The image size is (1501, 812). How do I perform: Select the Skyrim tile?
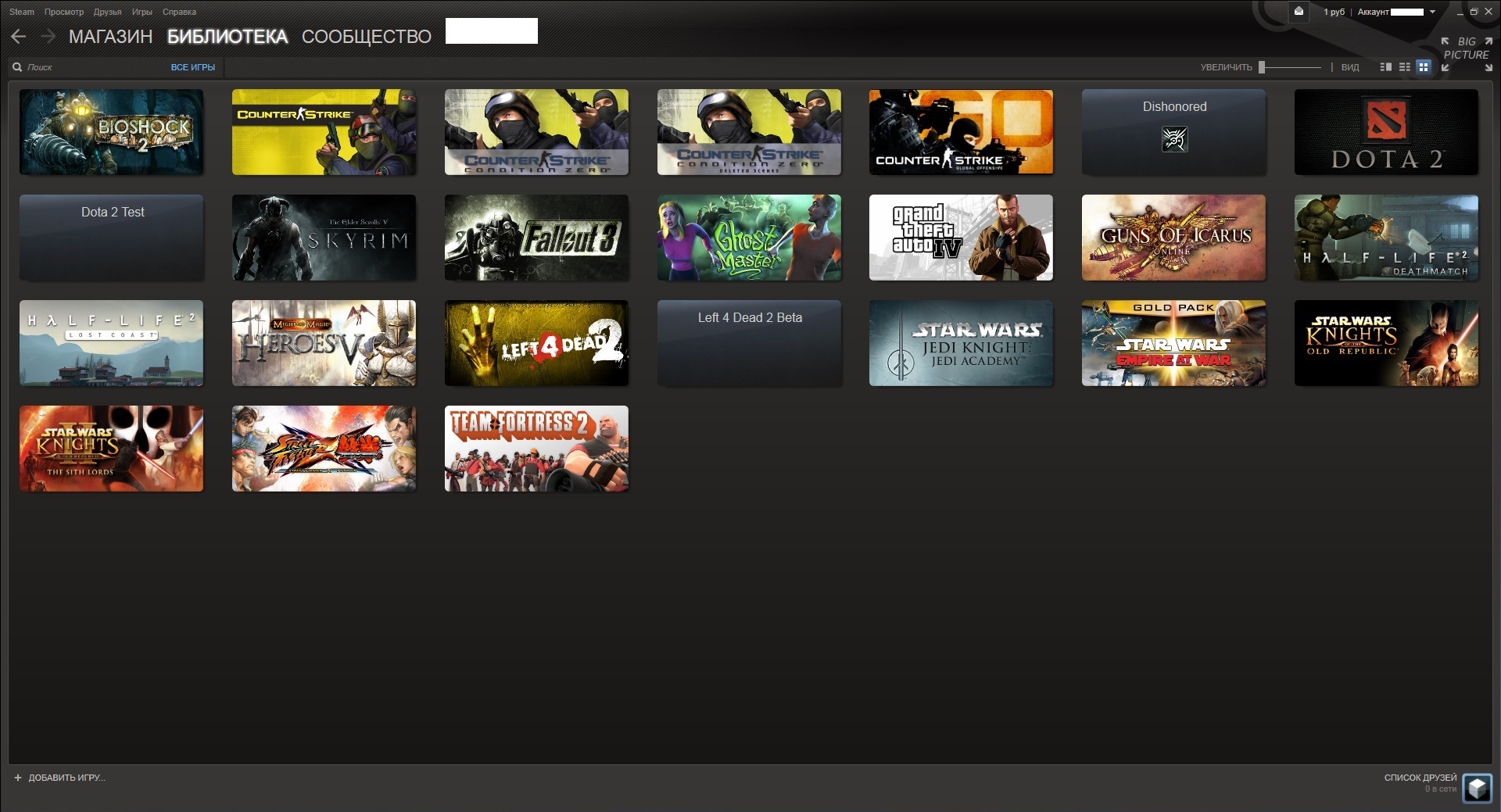click(x=324, y=237)
